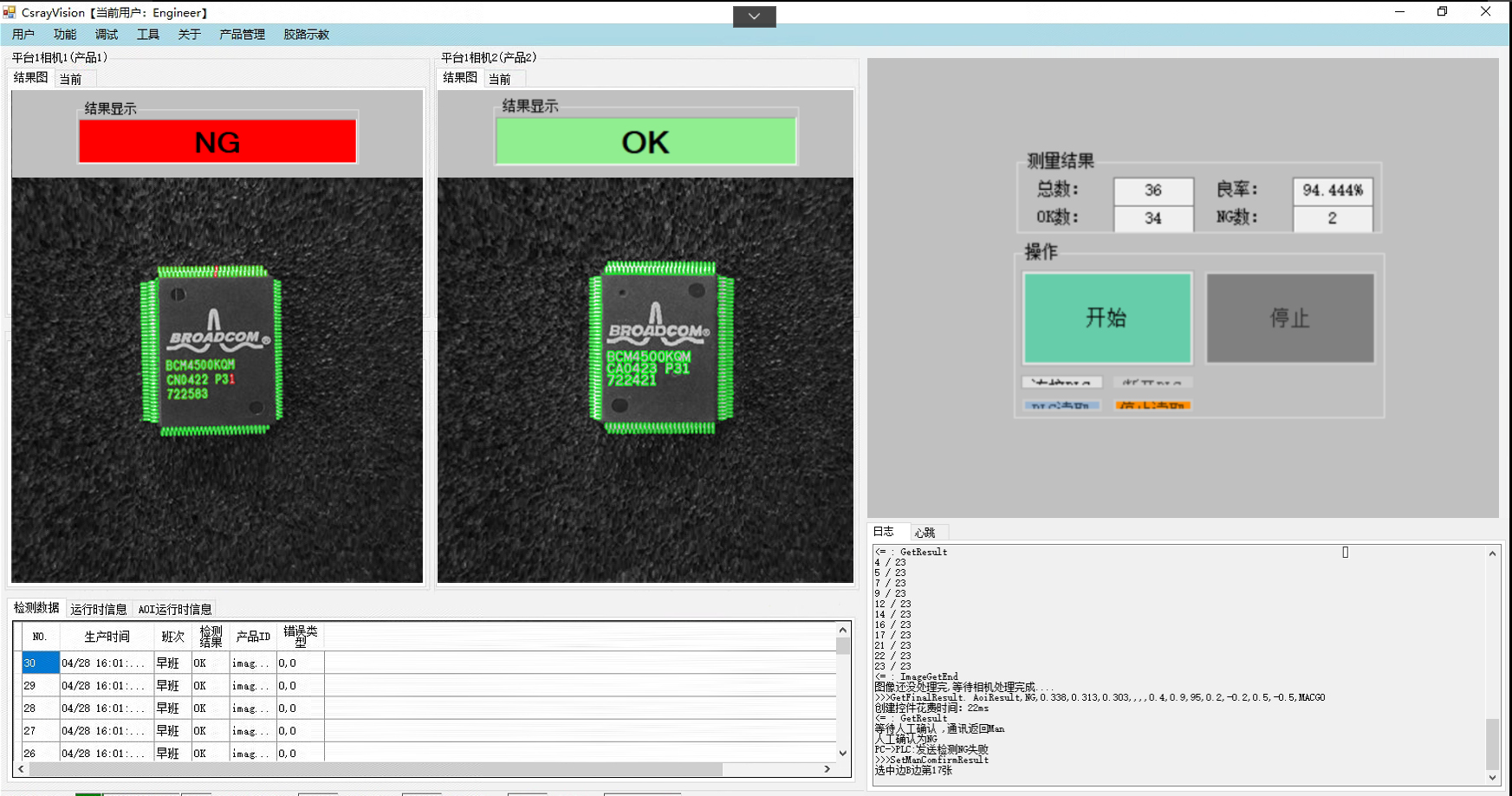The width and height of the screenshot is (1512, 796).
Task: Switch to the 运行时信息 tab
Action: (98, 609)
